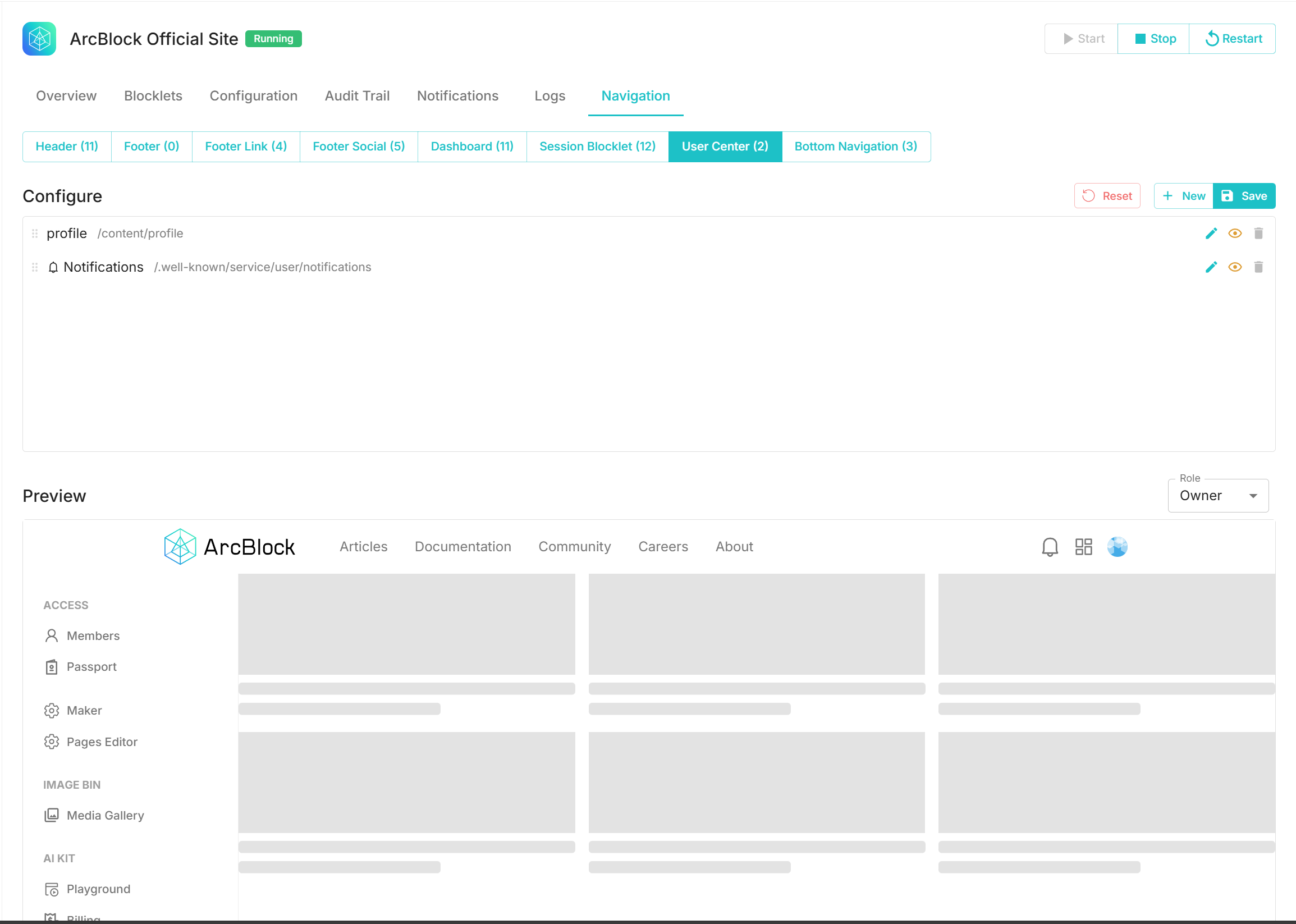
Task: Select the Session Blocklet (12) section
Action: point(597,147)
